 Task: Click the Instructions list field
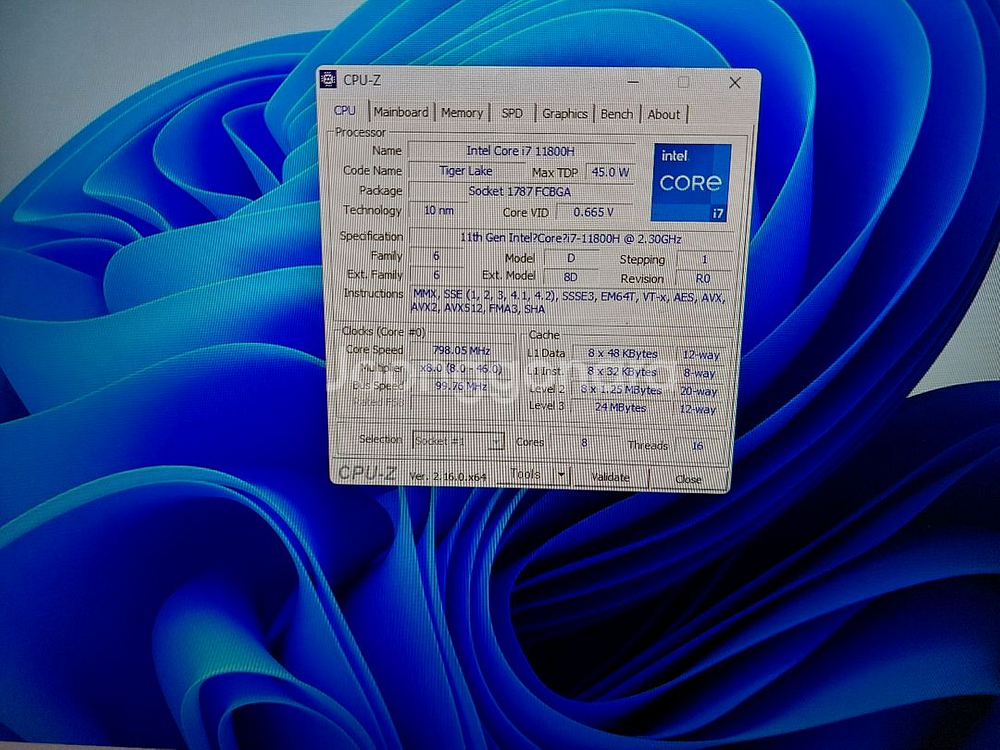click(x=568, y=302)
